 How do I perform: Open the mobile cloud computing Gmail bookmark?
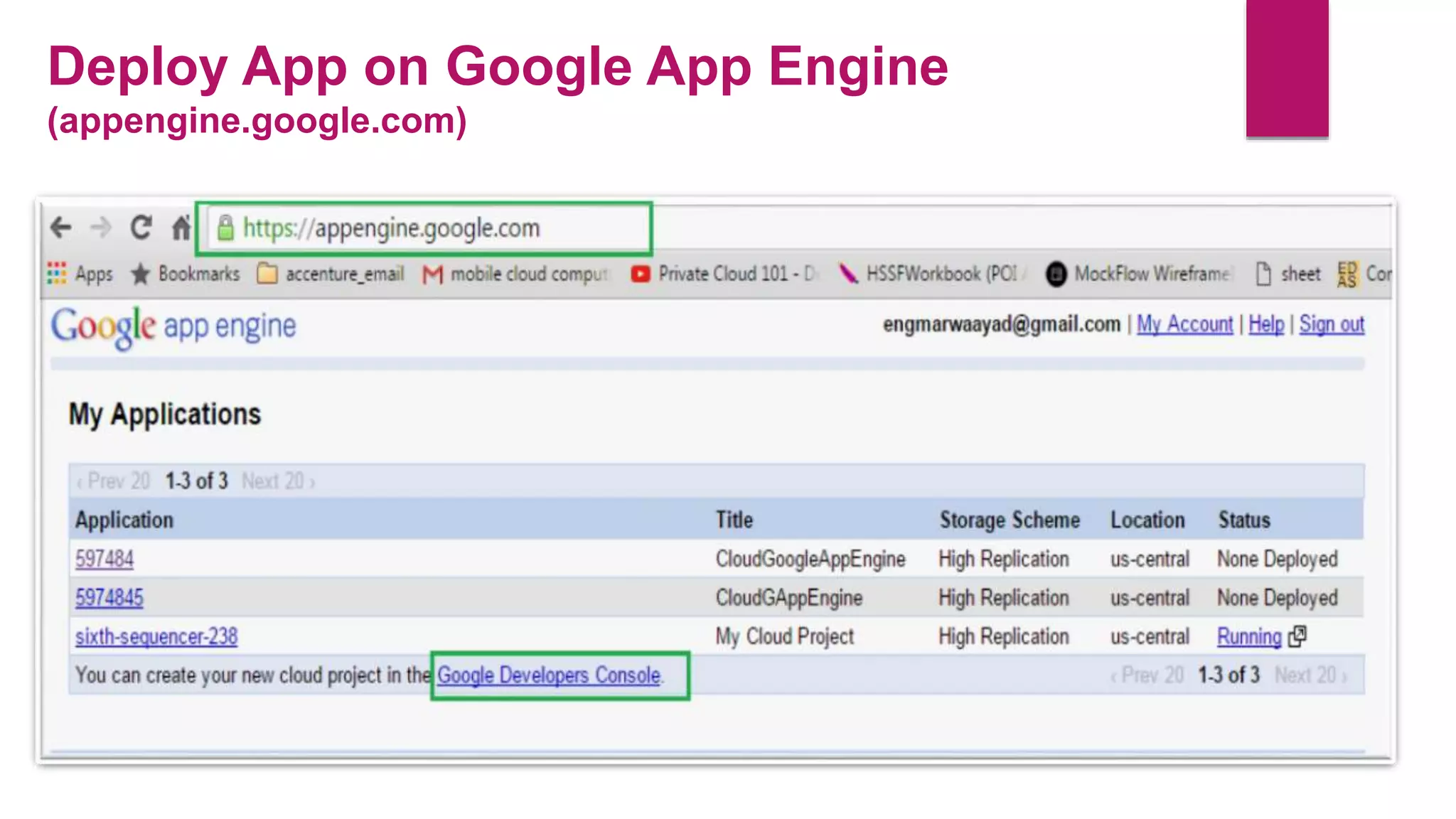coord(516,274)
